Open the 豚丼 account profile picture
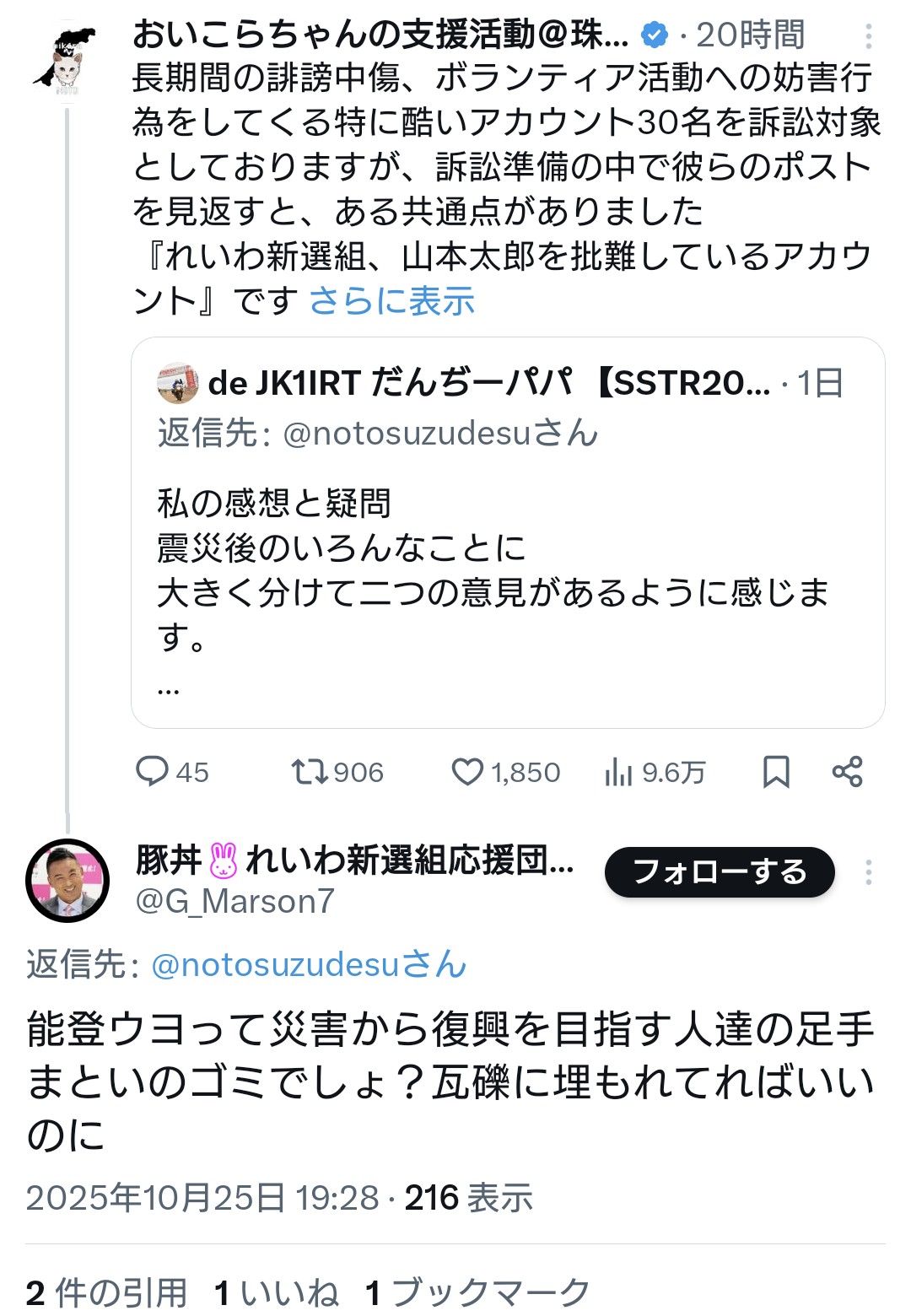The height and width of the screenshot is (1316, 911). point(67,880)
